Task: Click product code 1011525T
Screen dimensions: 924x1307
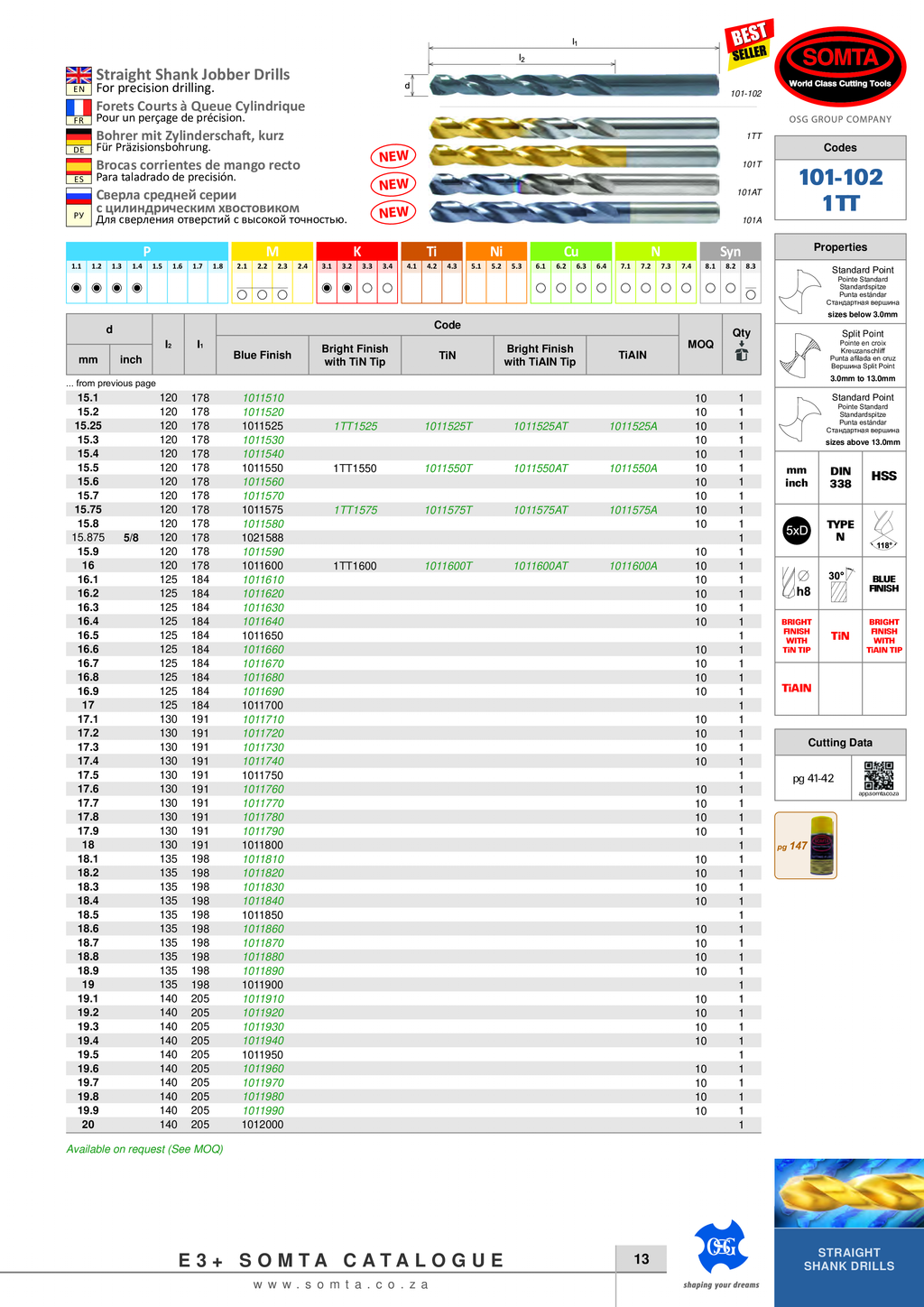Action: pos(448,426)
